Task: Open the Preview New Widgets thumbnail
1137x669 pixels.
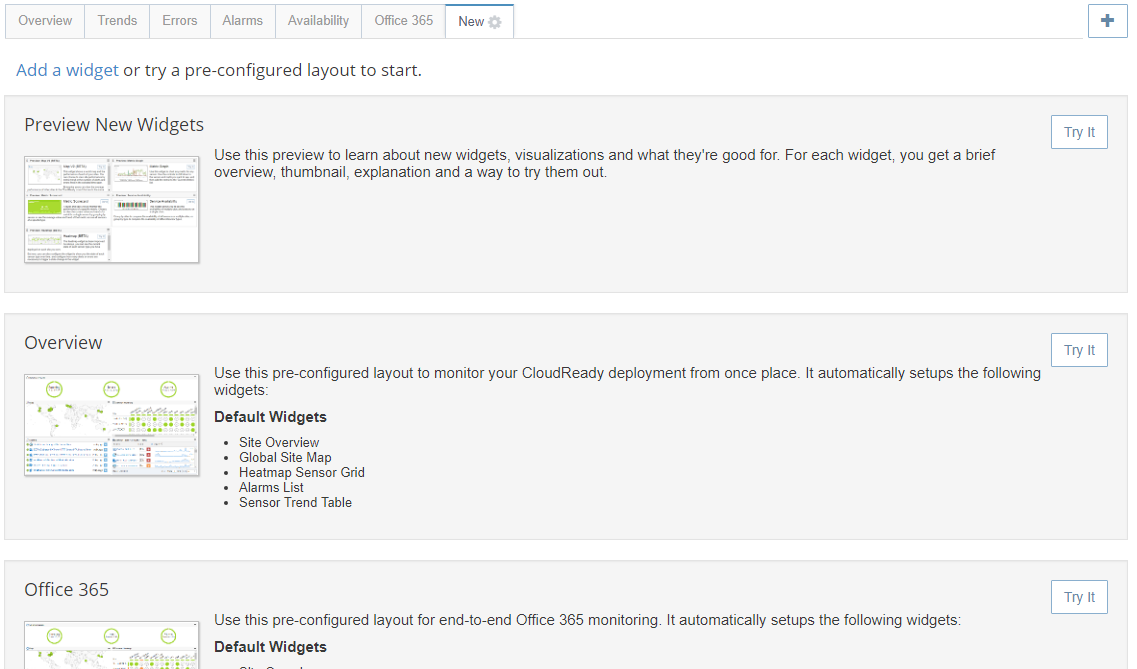Action: point(112,209)
